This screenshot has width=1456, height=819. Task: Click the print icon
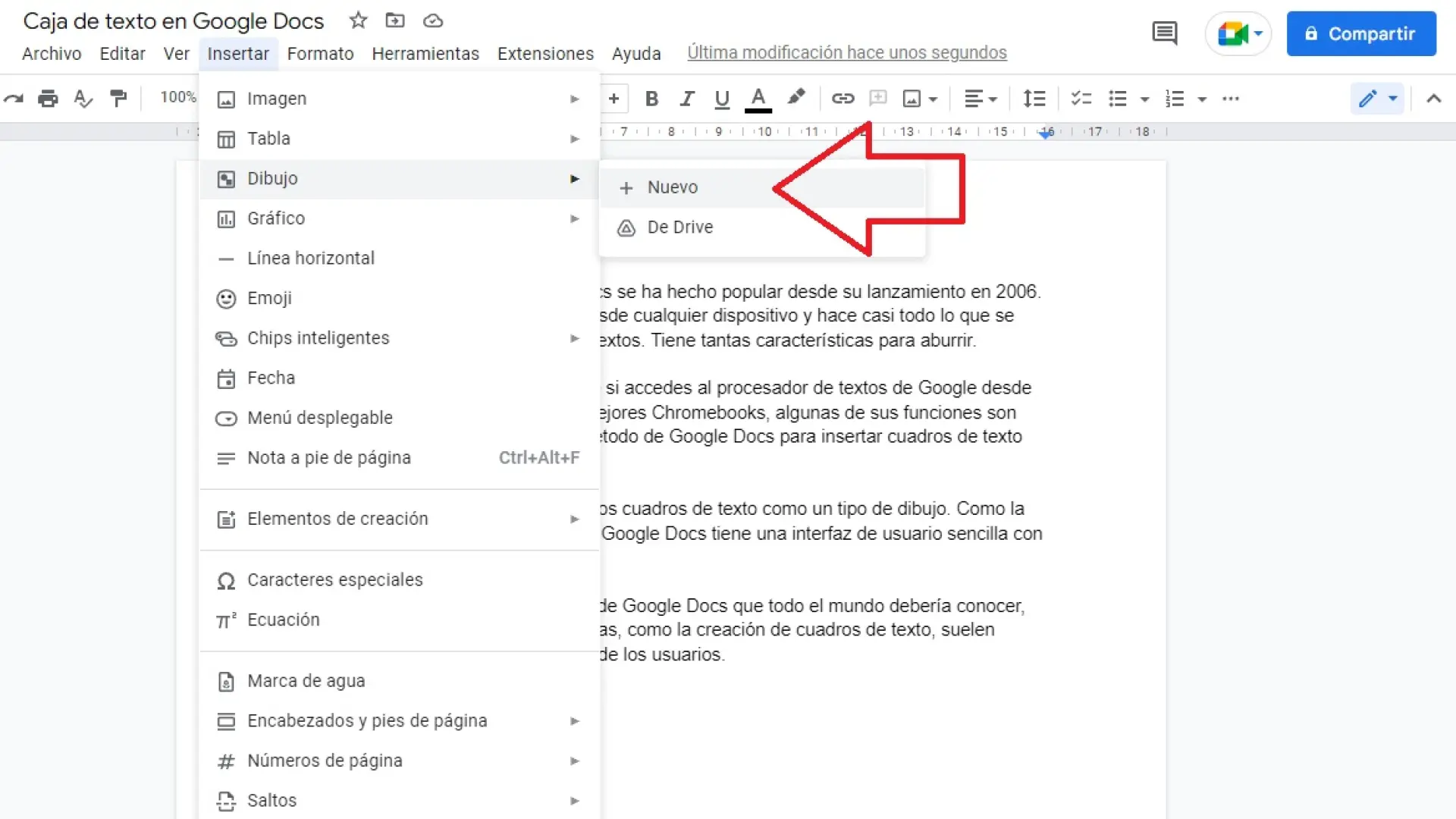(48, 99)
